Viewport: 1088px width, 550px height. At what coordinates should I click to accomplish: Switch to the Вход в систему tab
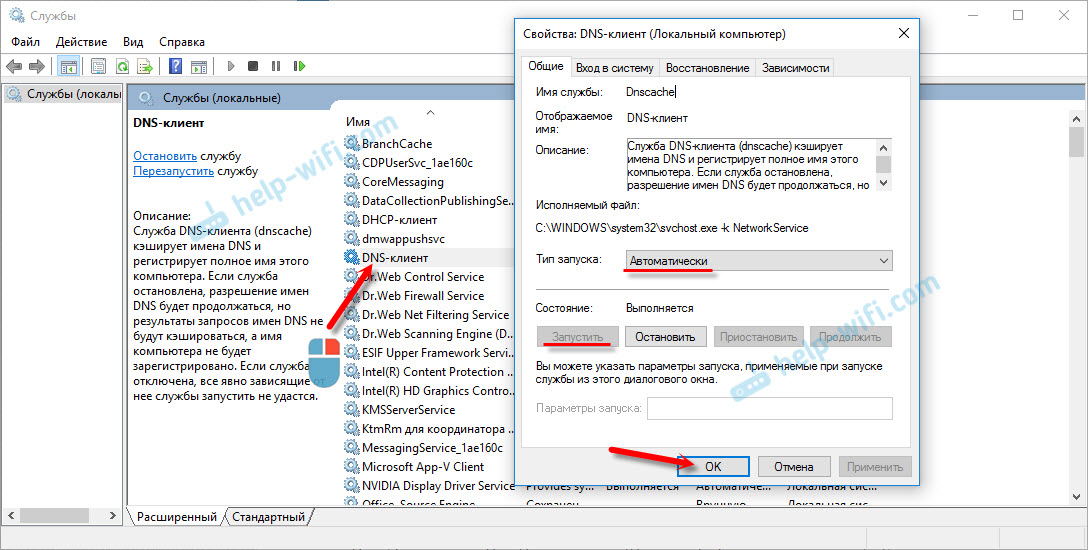pyautogui.click(x=614, y=68)
